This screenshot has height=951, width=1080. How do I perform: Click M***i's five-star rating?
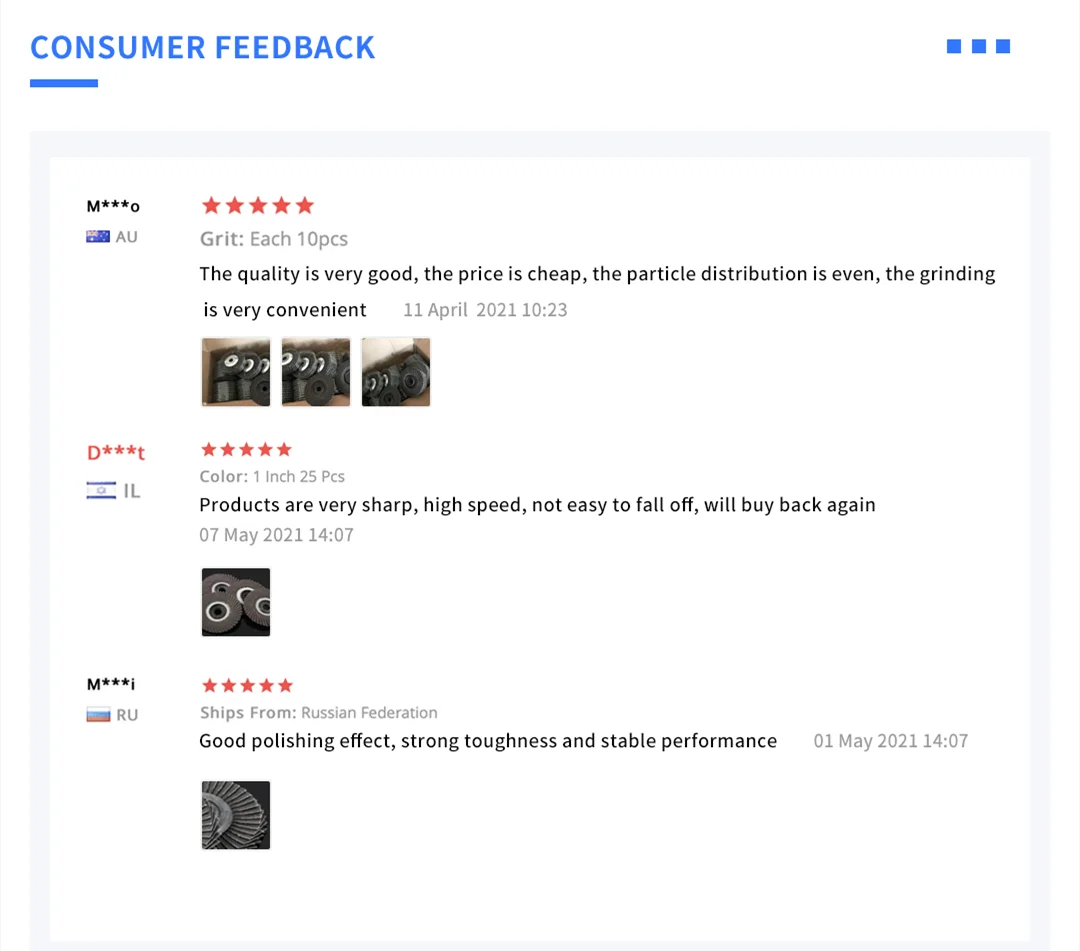pos(246,686)
